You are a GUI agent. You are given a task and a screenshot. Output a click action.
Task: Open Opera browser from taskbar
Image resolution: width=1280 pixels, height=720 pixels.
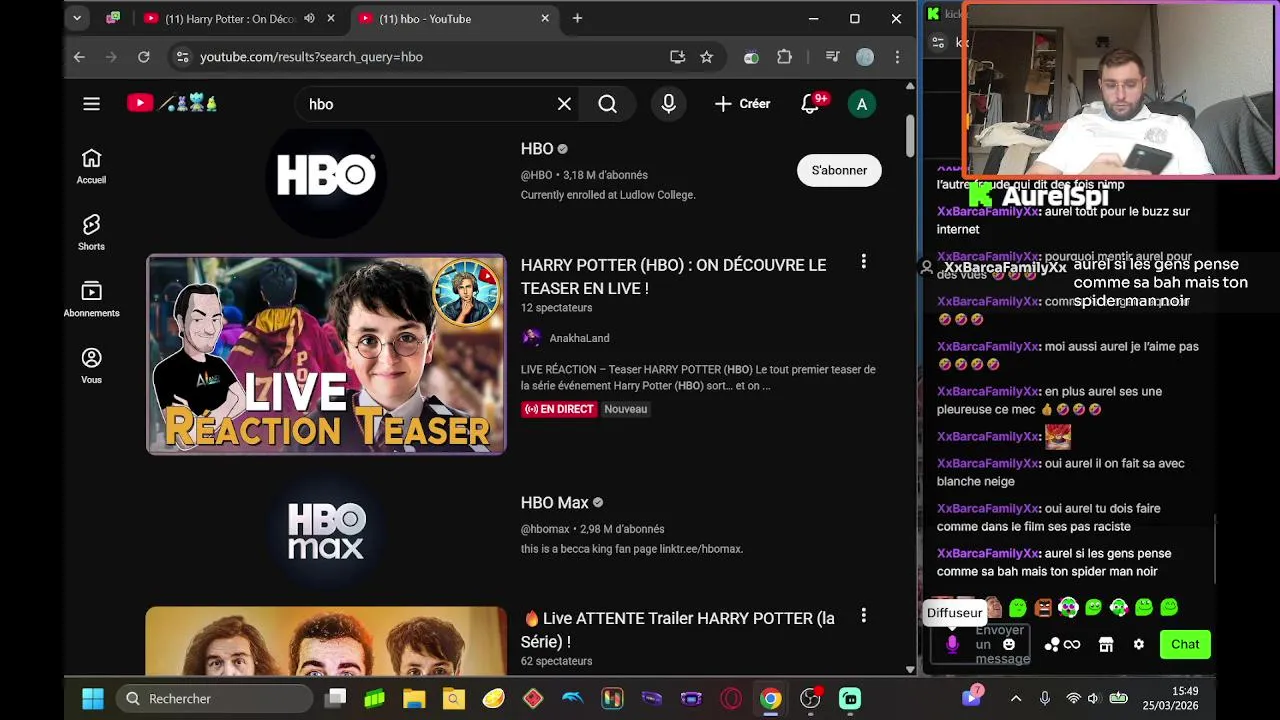(731, 698)
